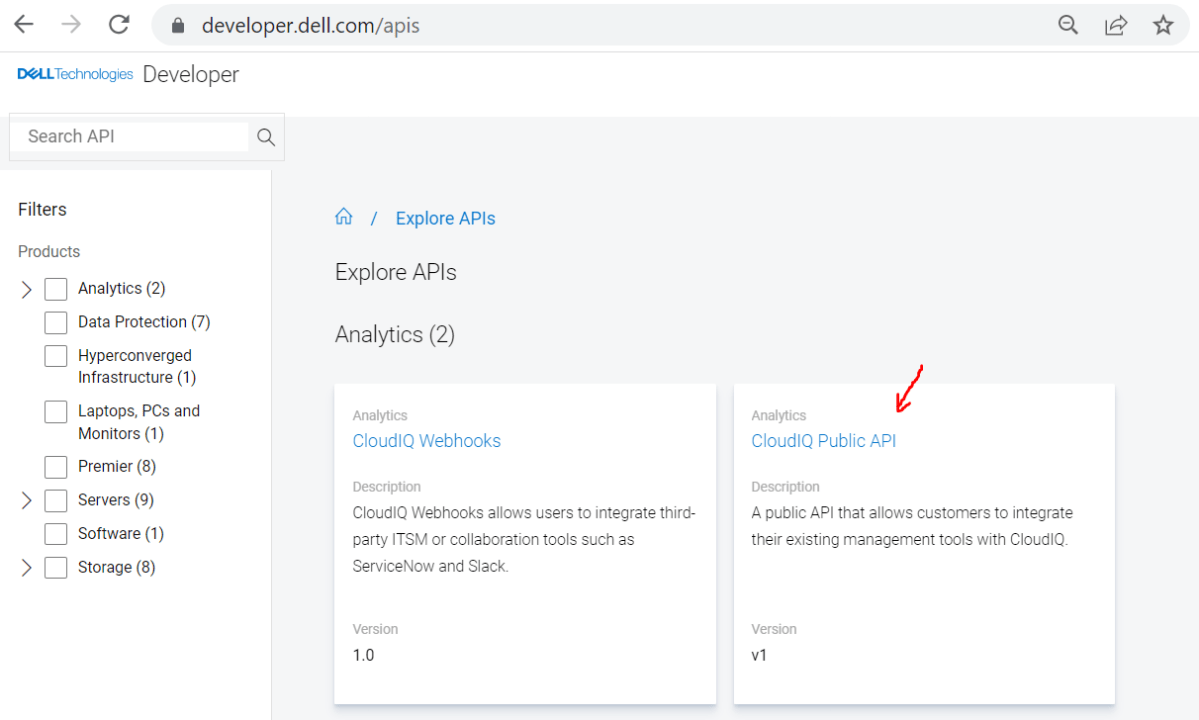Screen dimensions: 1199x720
Task: Click the Search API magnifier icon
Action: pos(266,137)
